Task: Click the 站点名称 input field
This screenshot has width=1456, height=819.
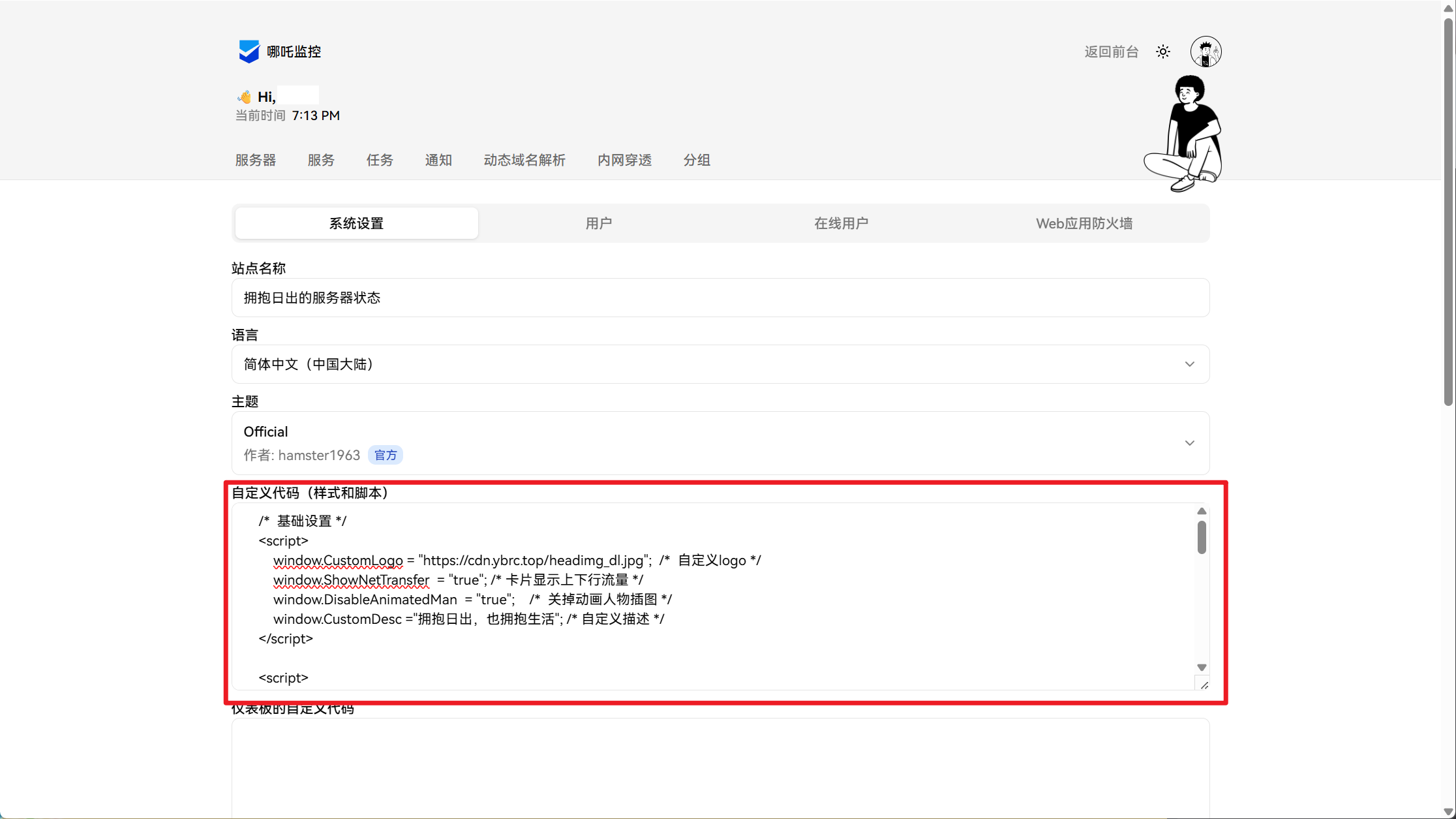Action: click(720, 298)
